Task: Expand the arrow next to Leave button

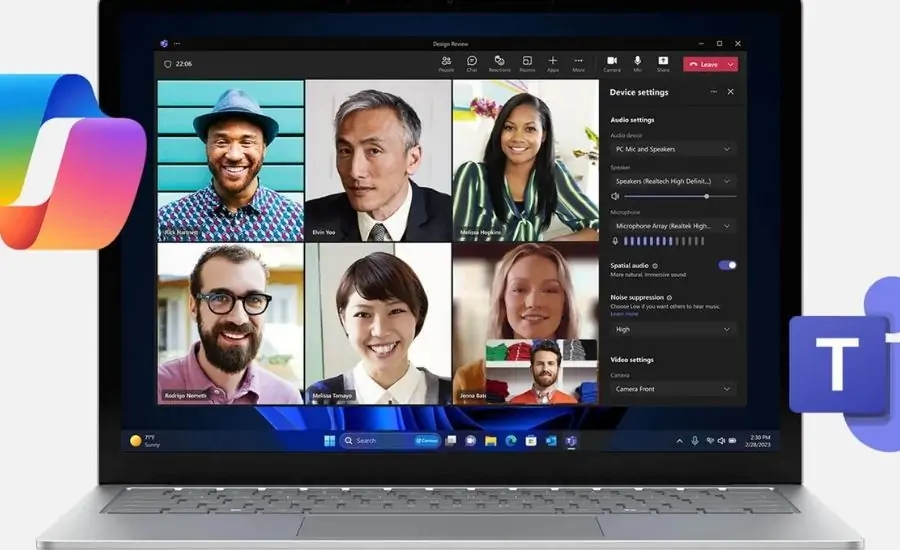Action: click(731, 64)
